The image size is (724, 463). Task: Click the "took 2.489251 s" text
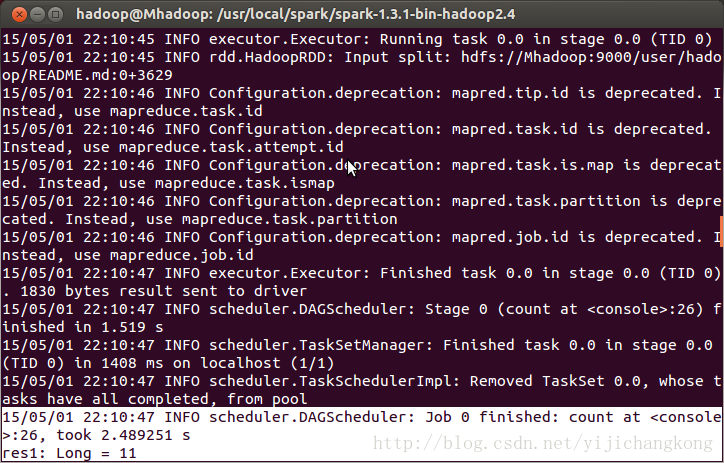click(123, 435)
